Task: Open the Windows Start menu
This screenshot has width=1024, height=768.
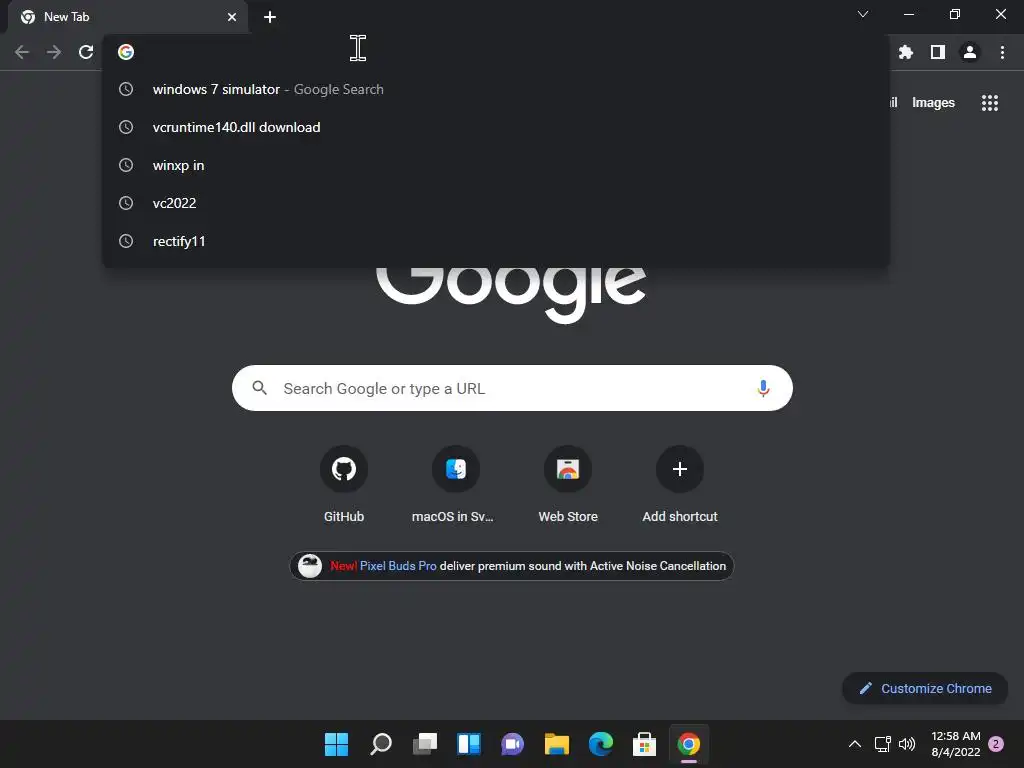Action: 336,744
